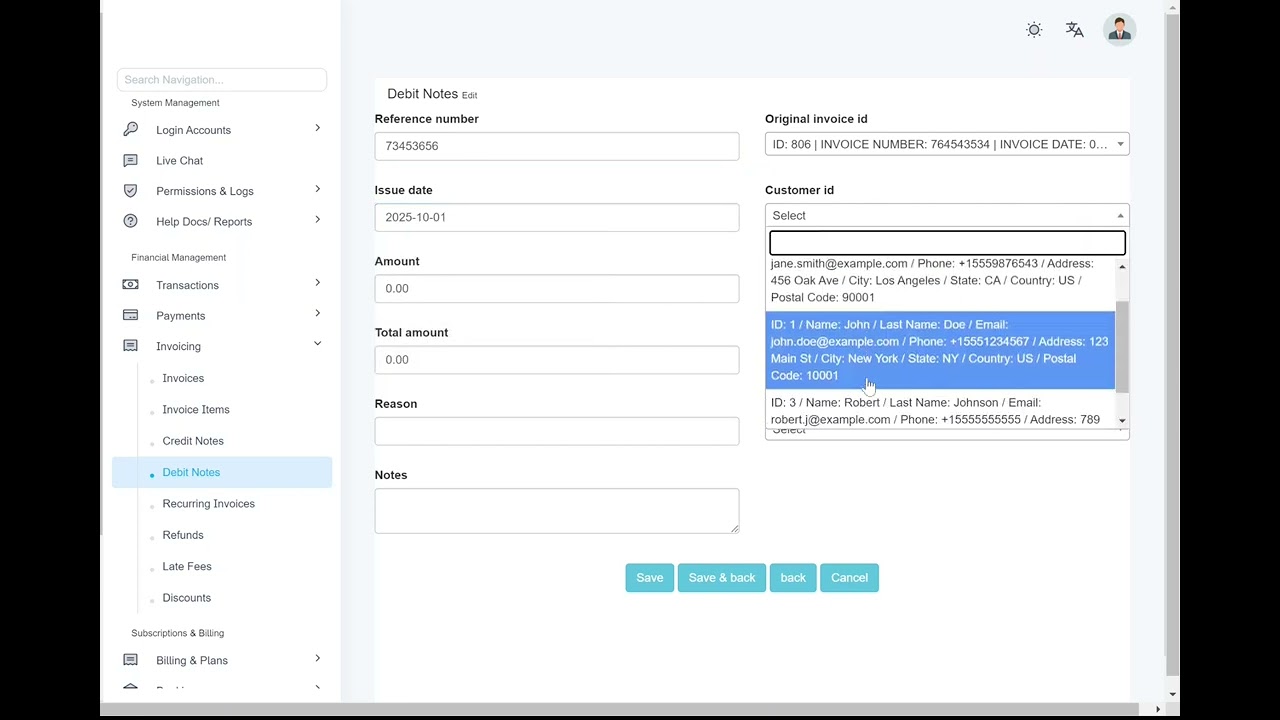This screenshot has width=1280, height=720.
Task: Click the customer dropdown search box
Action: [947, 242]
